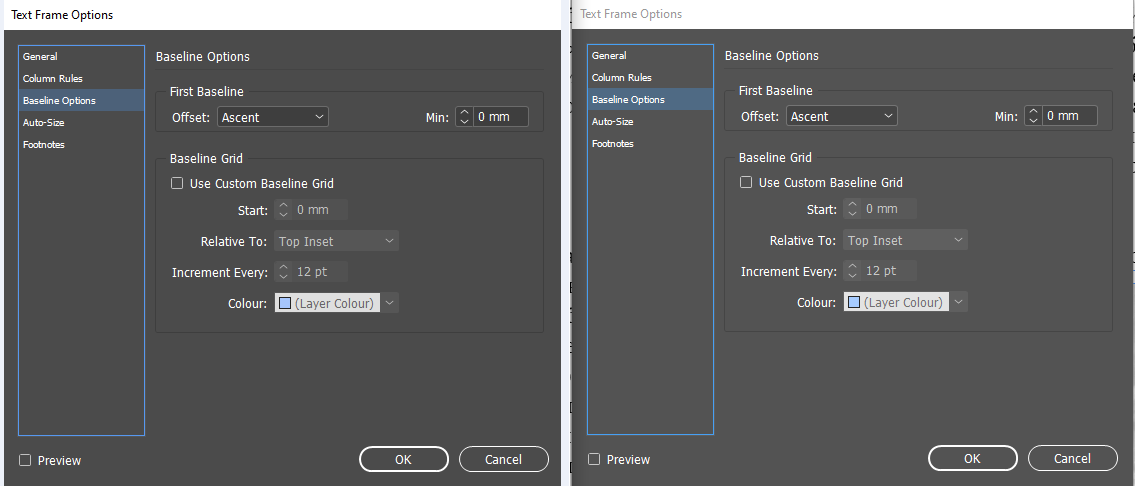Open the Offset Ascent dropdown in left dialog

click(x=273, y=117)
